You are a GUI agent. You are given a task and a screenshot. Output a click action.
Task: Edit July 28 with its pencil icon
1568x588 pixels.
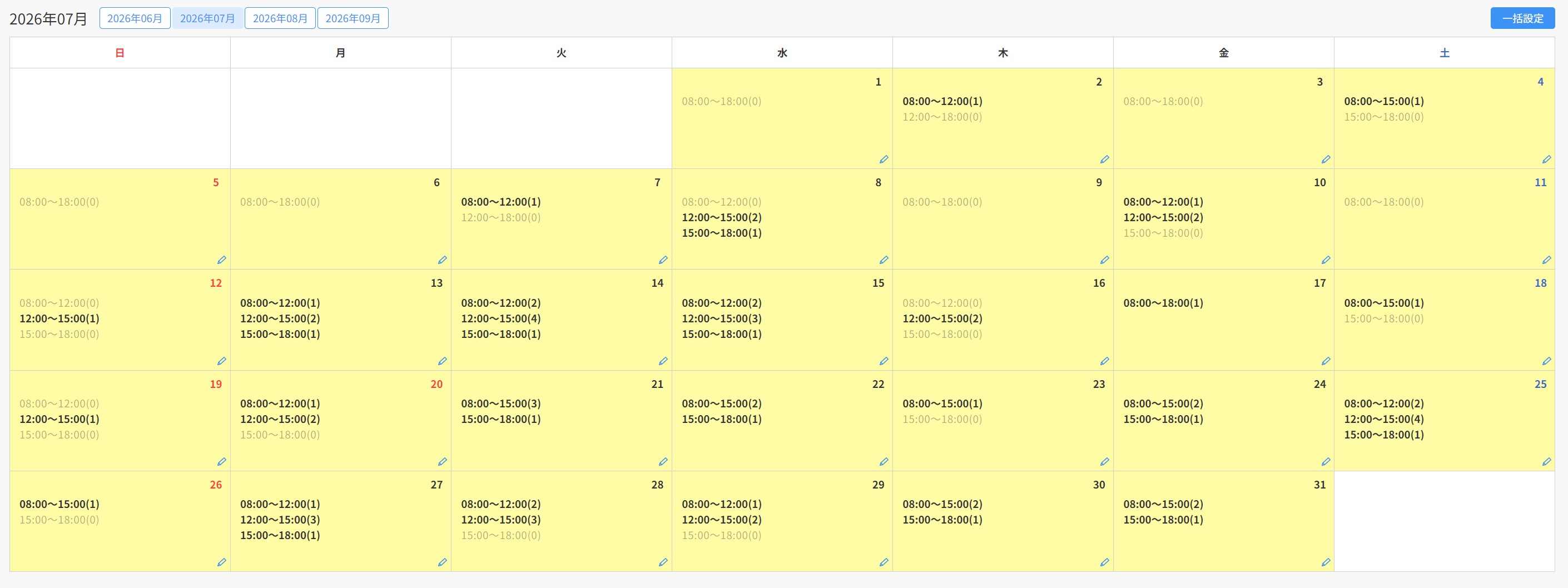point(663,562)
